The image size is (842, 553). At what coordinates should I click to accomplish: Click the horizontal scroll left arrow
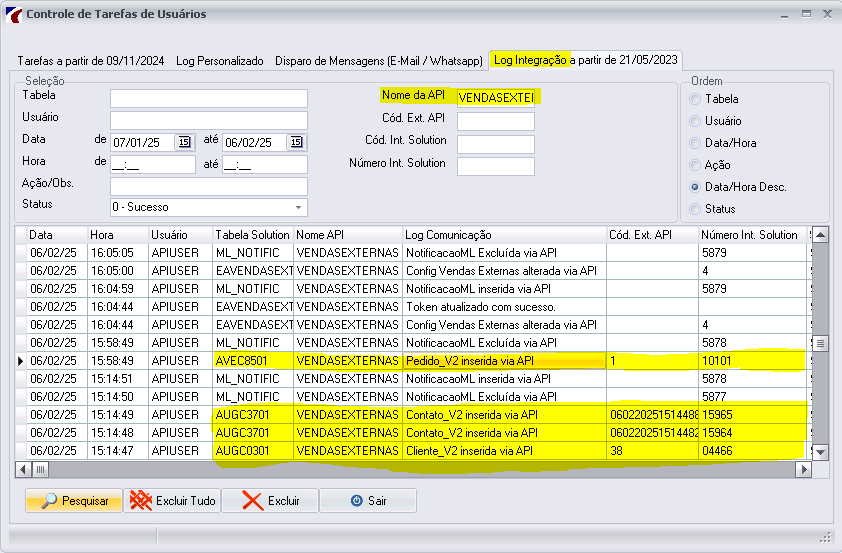(23, 470)
